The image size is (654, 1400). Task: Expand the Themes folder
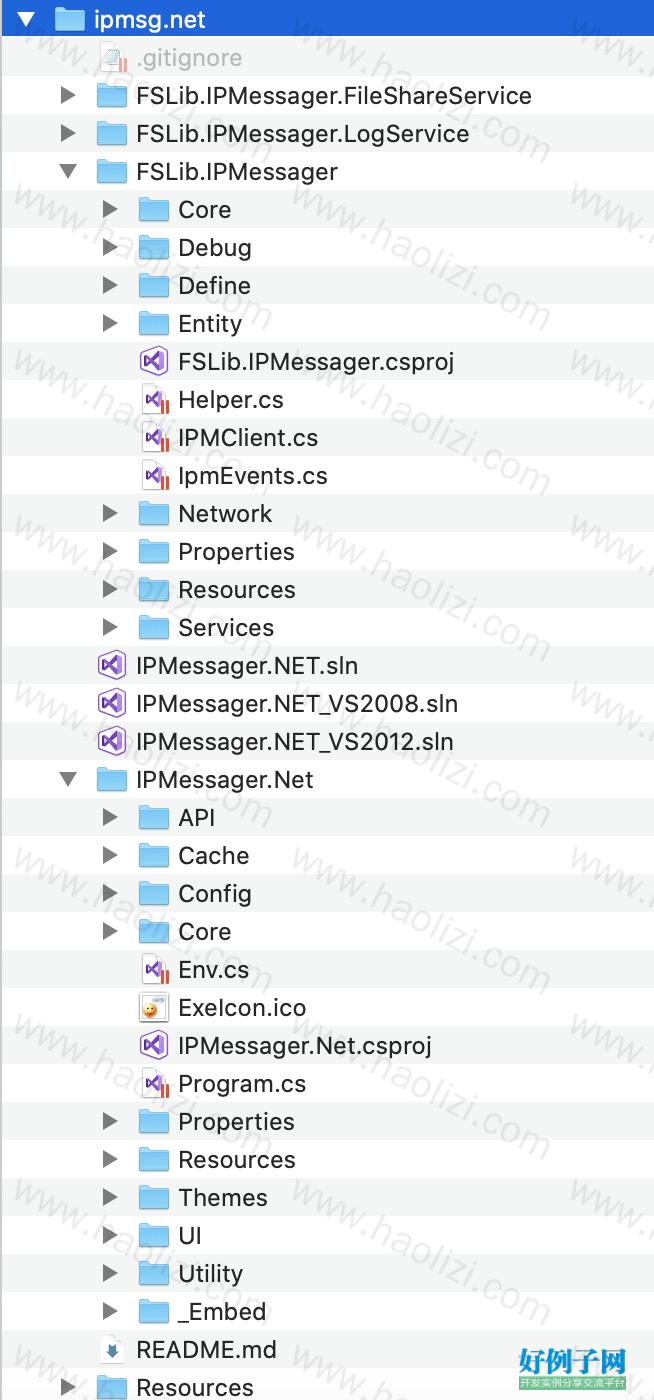click(110, 1197)
